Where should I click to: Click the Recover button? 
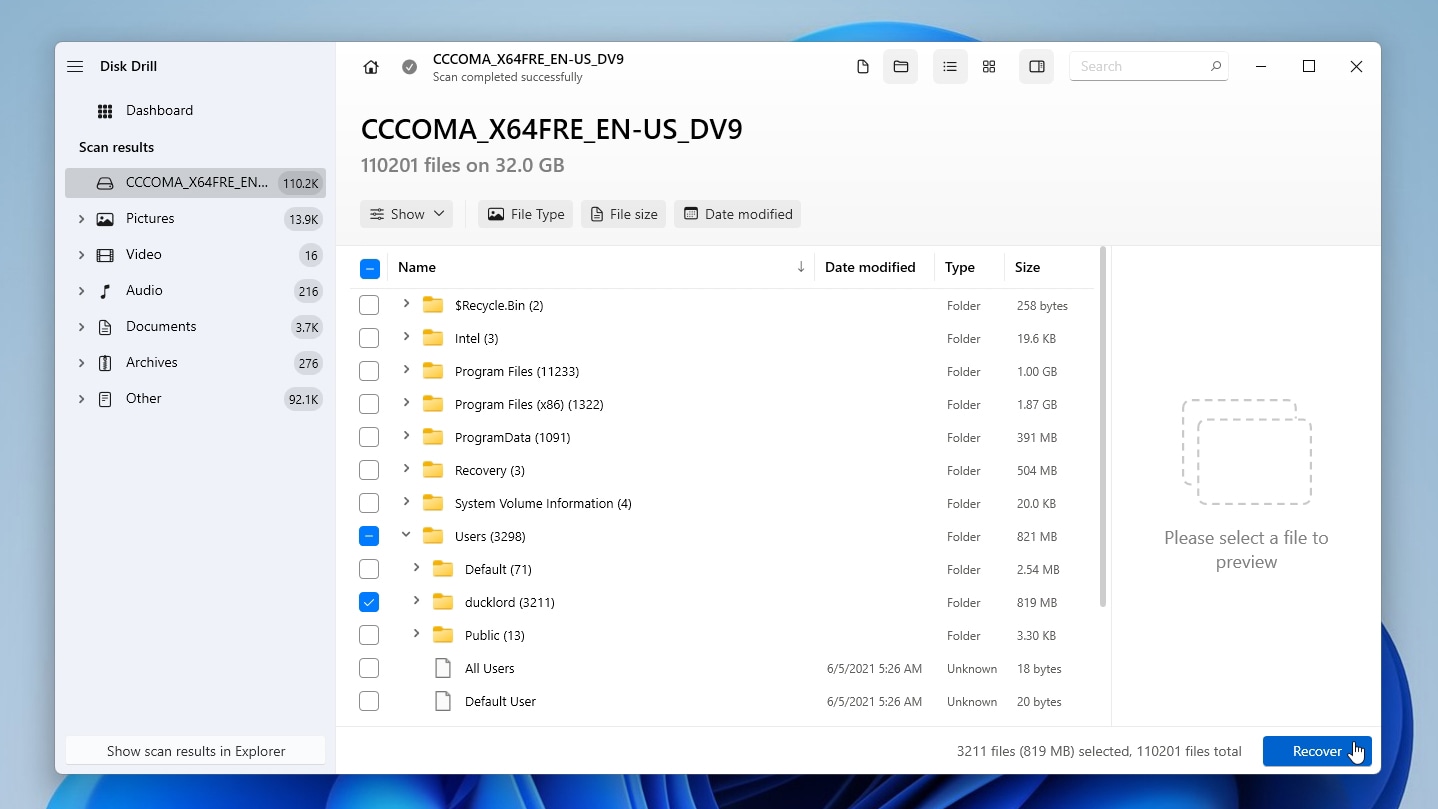(x=1317, y=751)
